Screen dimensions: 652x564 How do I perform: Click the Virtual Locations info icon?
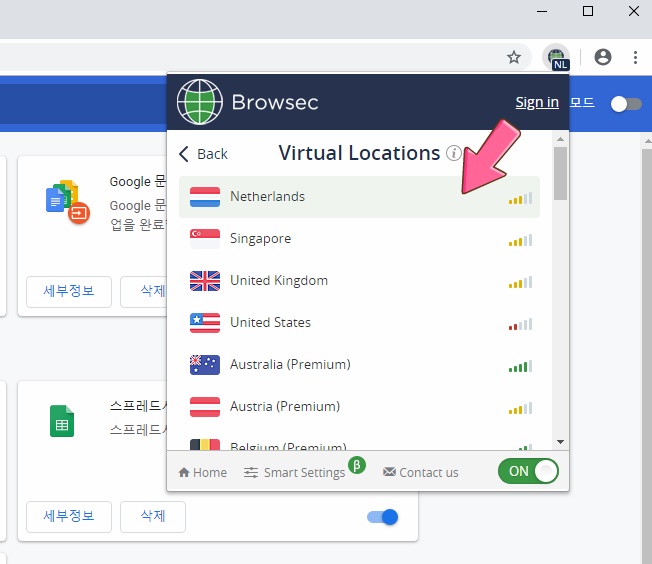pos(454,153)
